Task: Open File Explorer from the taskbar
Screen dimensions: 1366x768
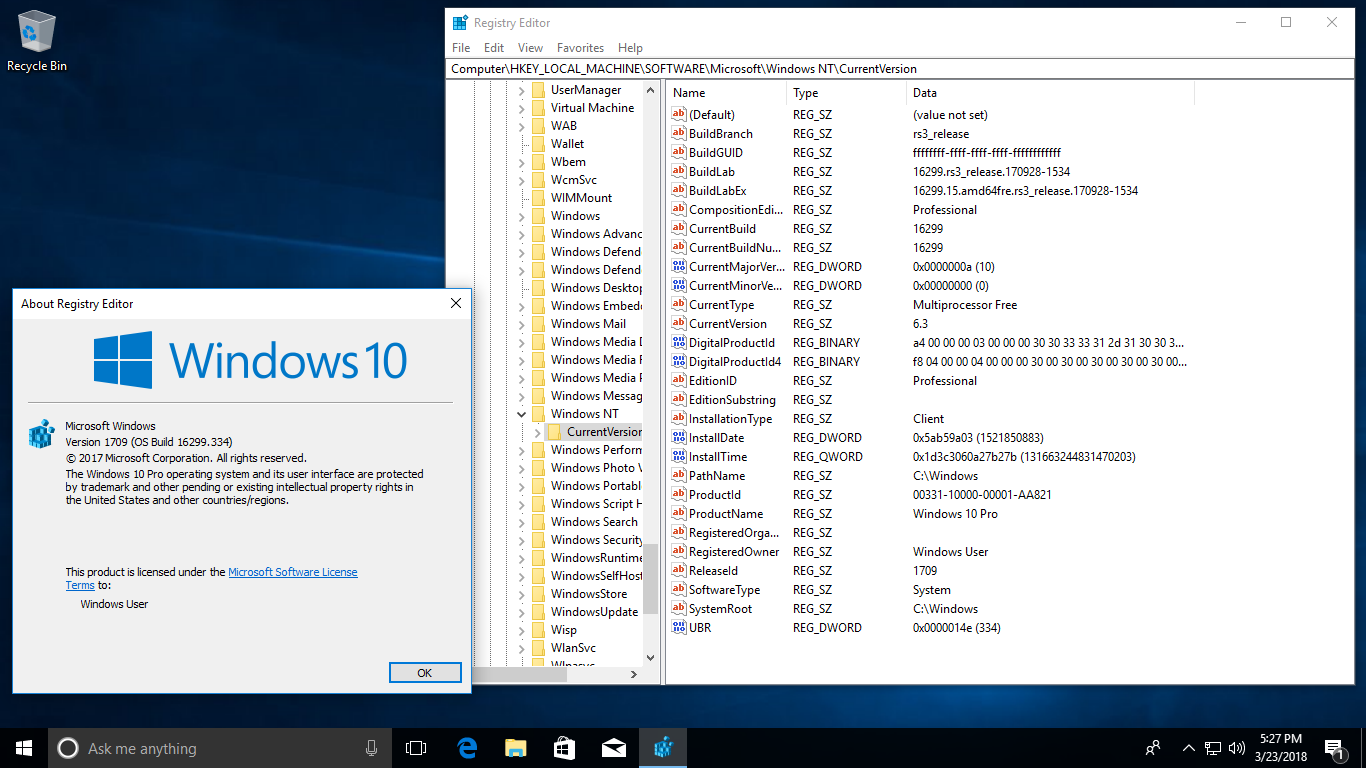Action: click(516, 748)
